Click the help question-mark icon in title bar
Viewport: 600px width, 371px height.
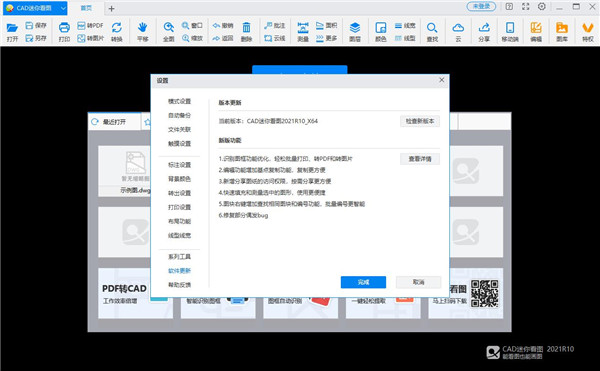(x=509, y=7)
